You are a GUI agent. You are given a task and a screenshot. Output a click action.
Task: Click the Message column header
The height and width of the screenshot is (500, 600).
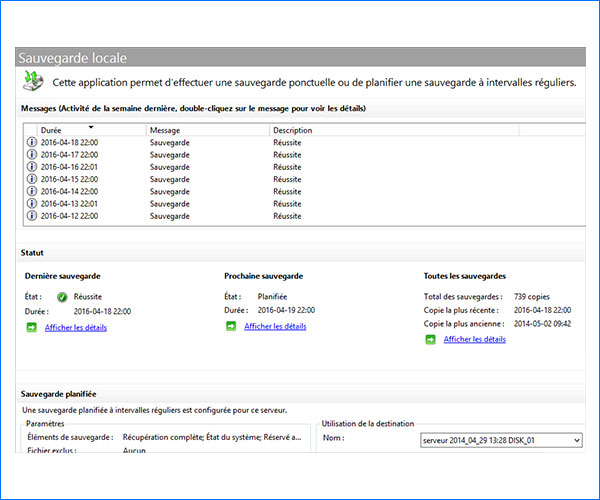206,130
